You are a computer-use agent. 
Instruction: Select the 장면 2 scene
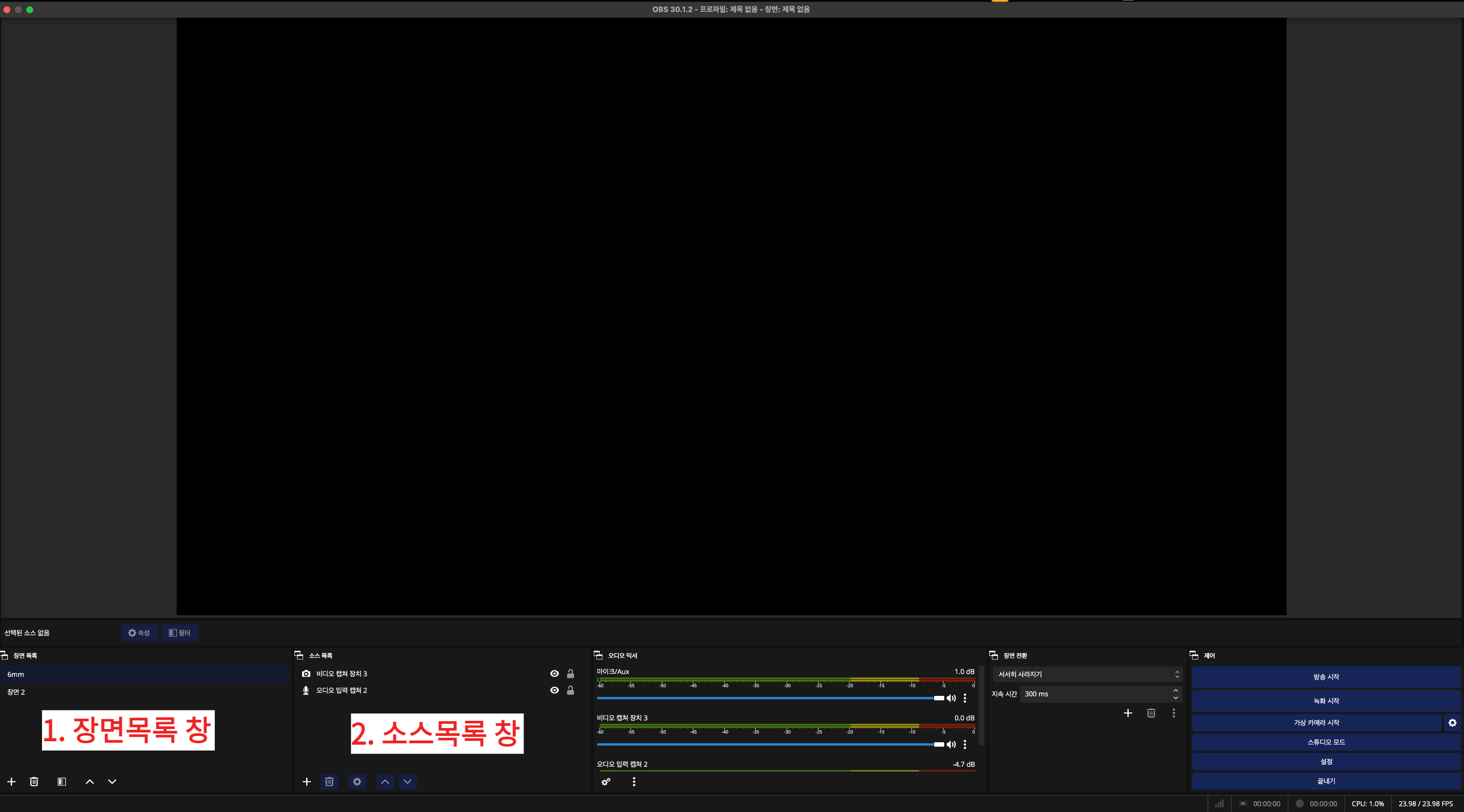[16, 692]
